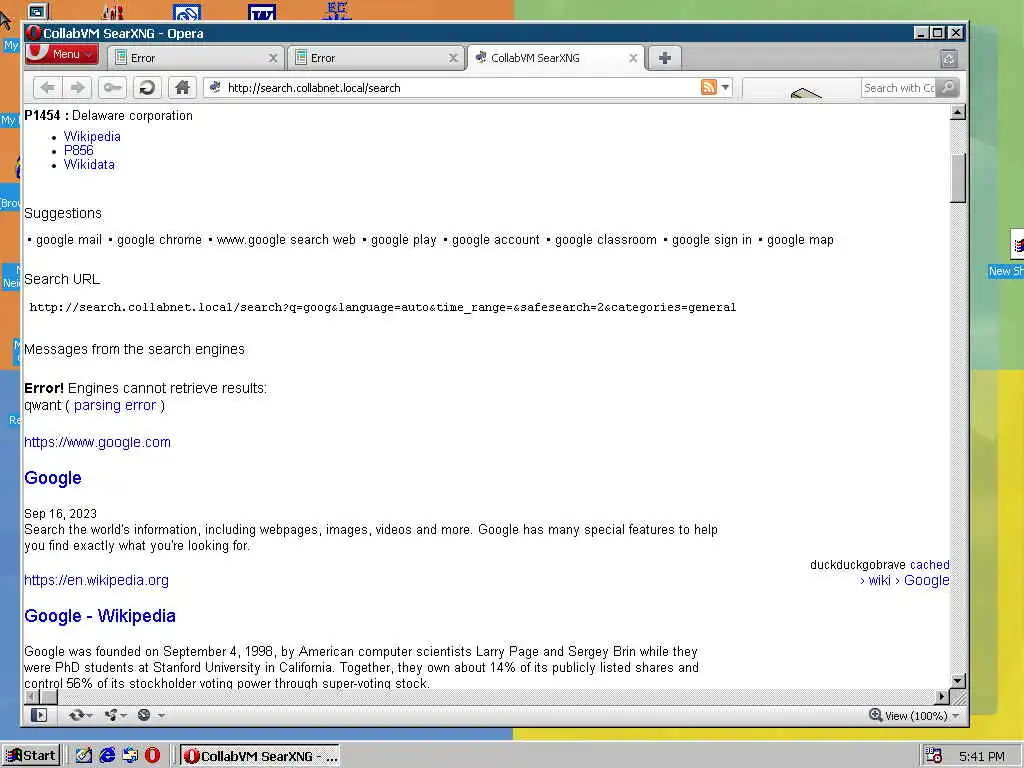1024x768 pixels.
Task: Open the Windows Start menu
Action: pyautogui.click(x=31, y=756)
